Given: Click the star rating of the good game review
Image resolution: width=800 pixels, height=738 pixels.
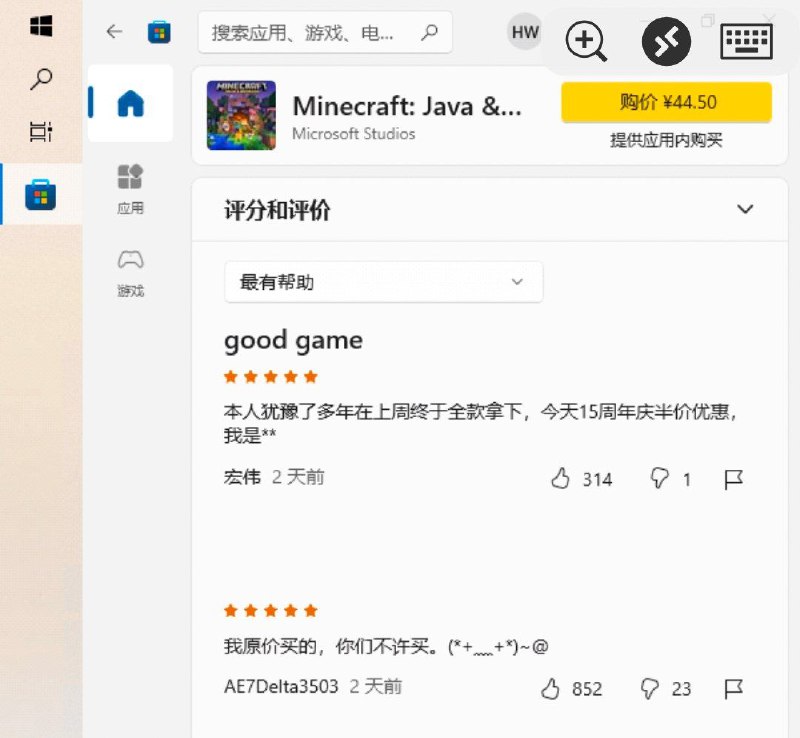Looking at the screenshot, I should (x=270, y=377).
